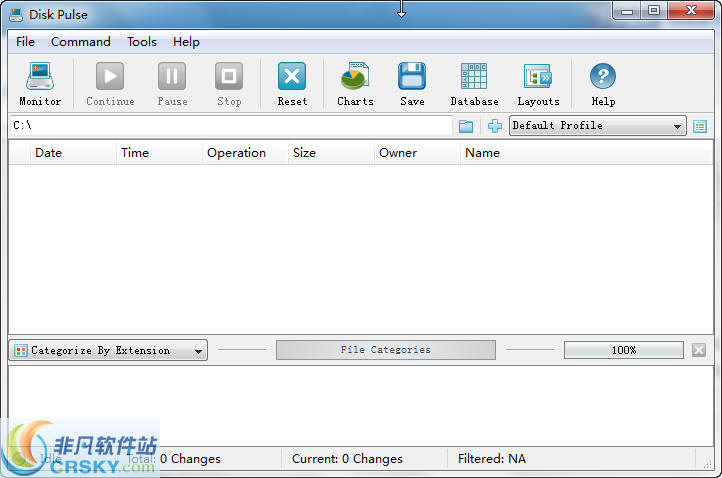Minimize the Disk Pulse window
Image resolution: width=722 pixels, height=478 pixels.
point(627,10)
